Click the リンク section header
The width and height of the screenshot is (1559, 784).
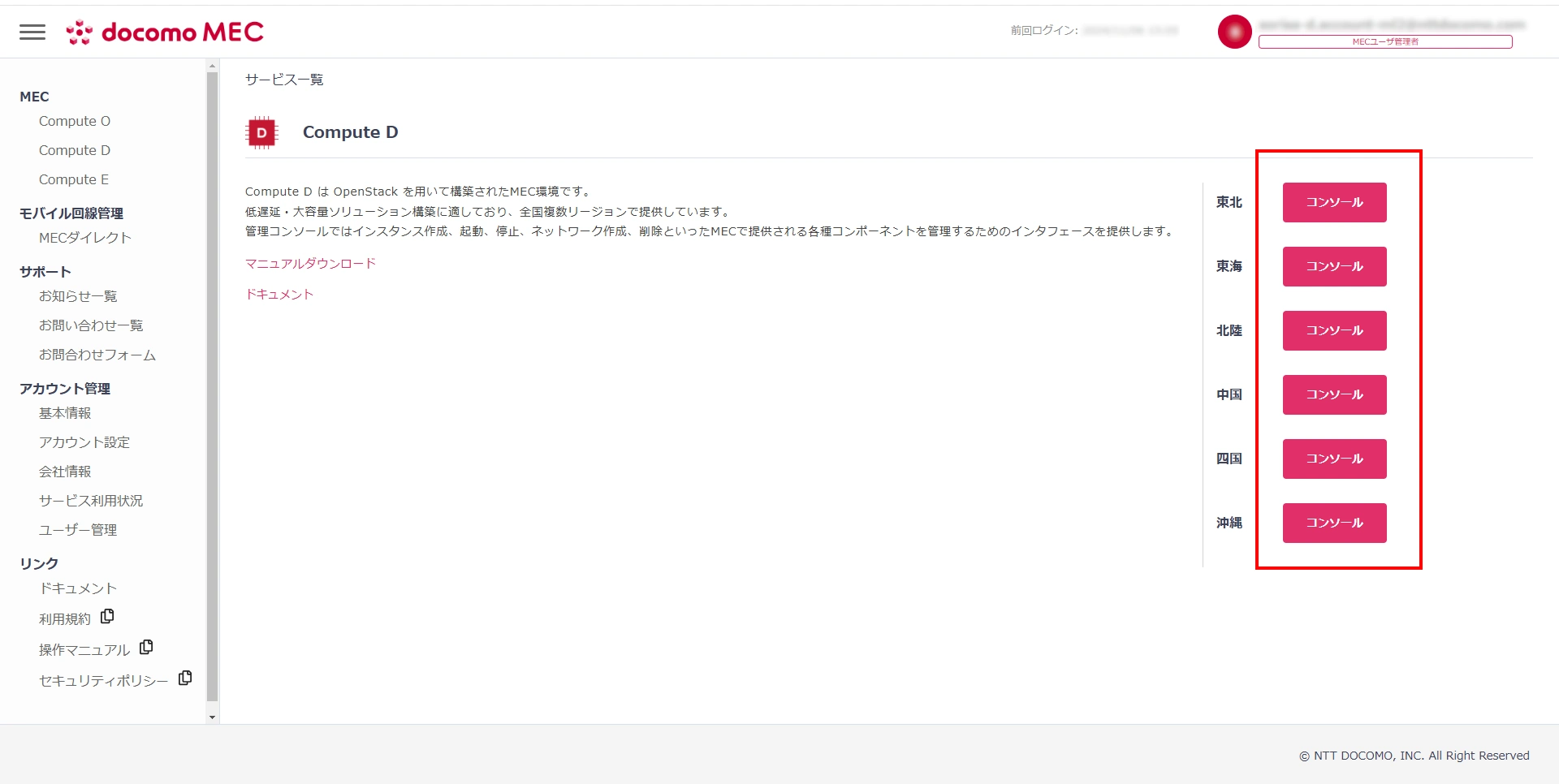tap(39, 564)
